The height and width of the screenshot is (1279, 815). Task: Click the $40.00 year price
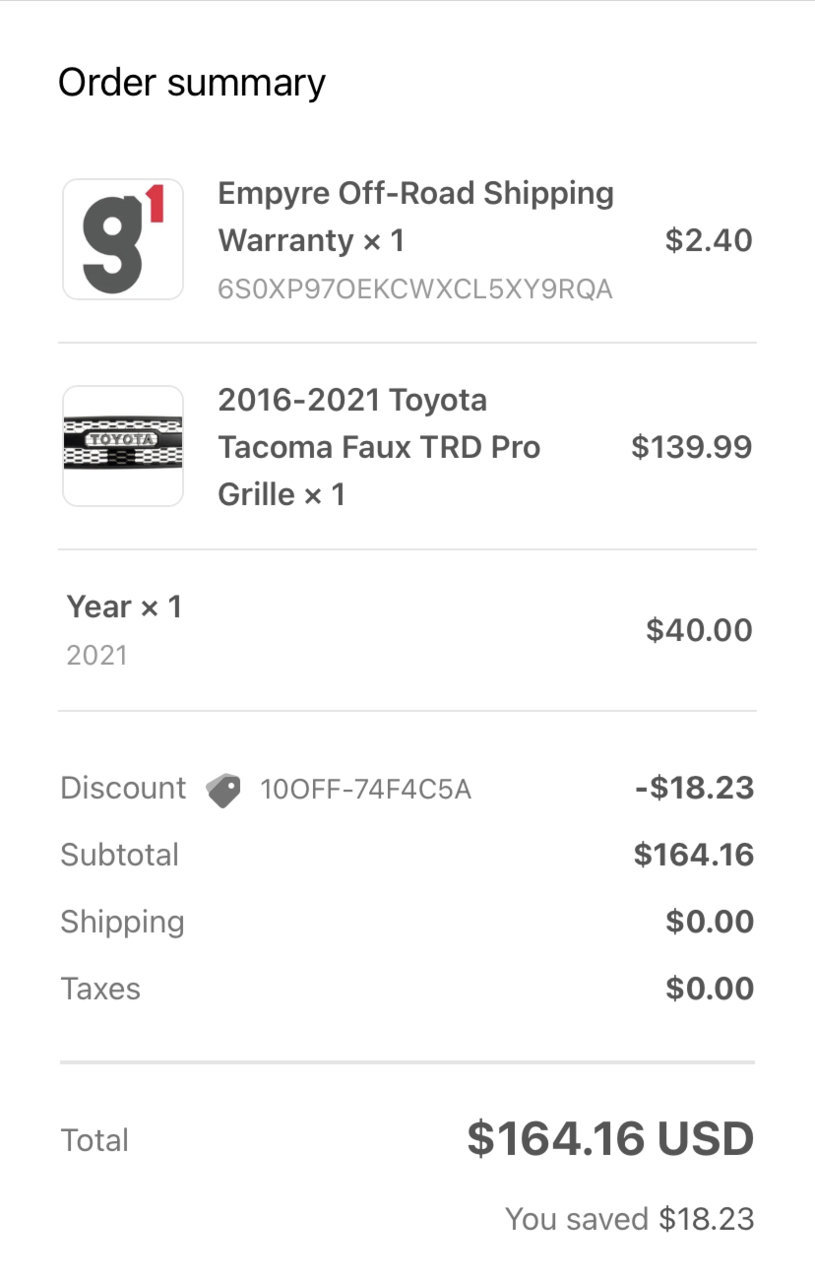coord(699,630)
